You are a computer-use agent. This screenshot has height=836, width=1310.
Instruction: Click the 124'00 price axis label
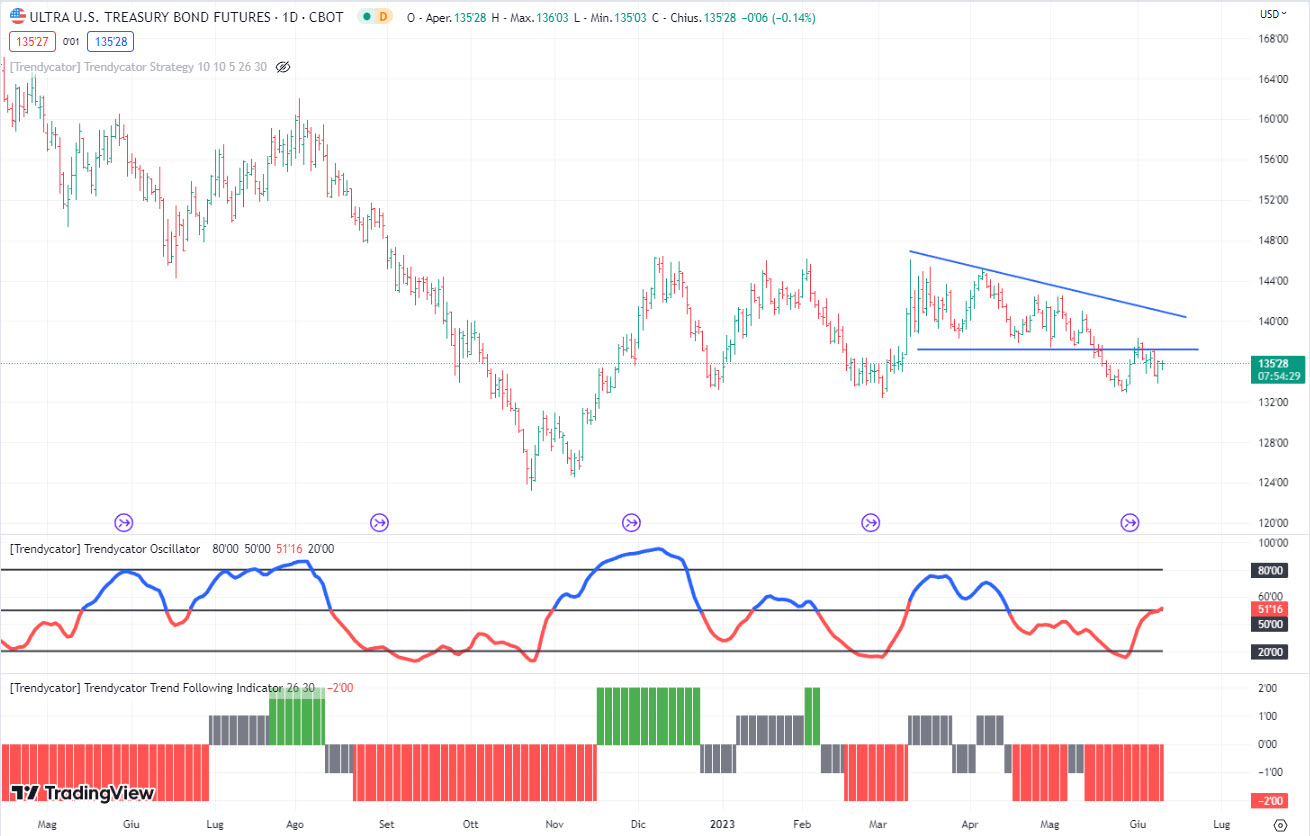(1273, 482)
